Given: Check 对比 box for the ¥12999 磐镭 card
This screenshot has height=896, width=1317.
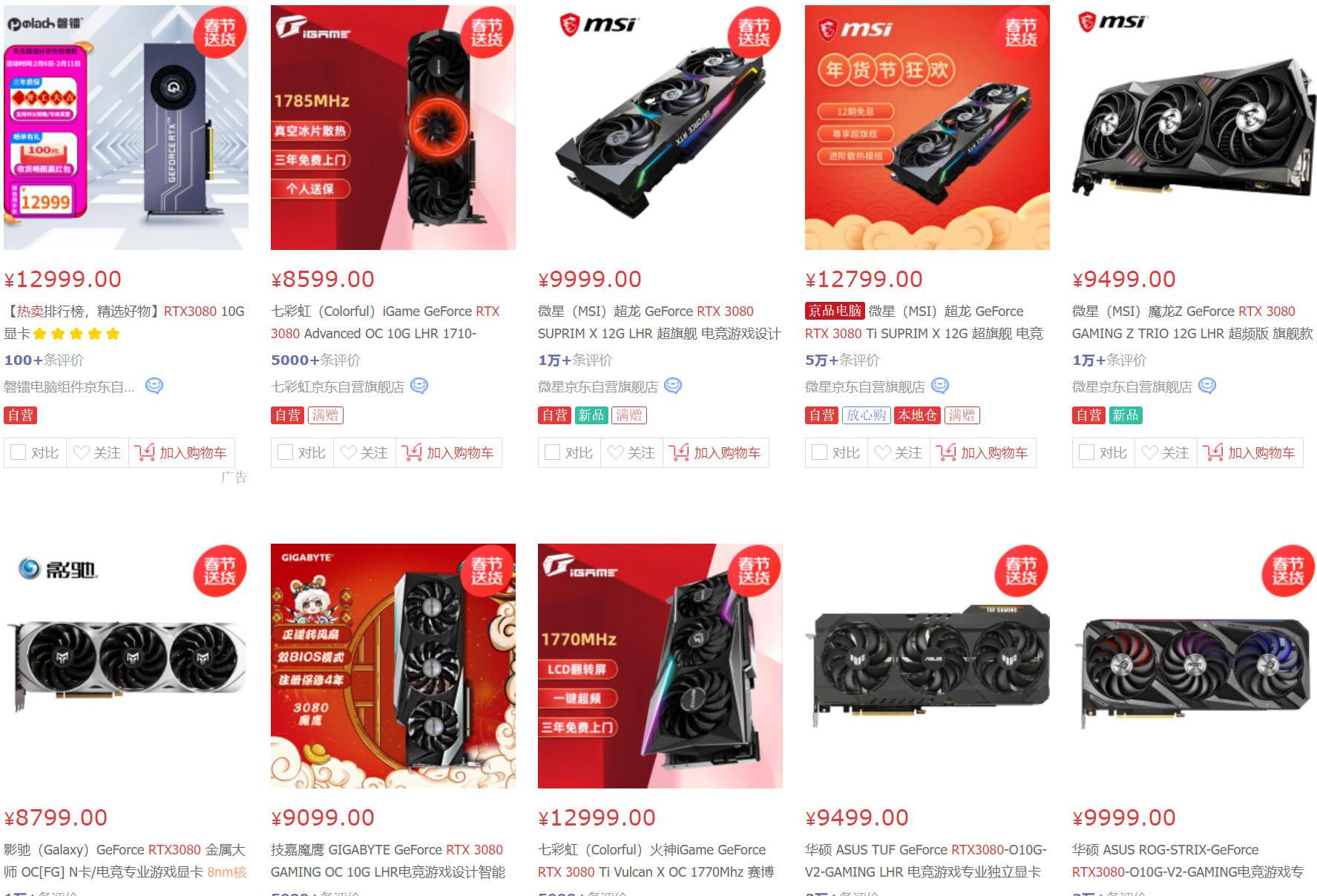Looking at the screenshot, I should click(19, 452).
